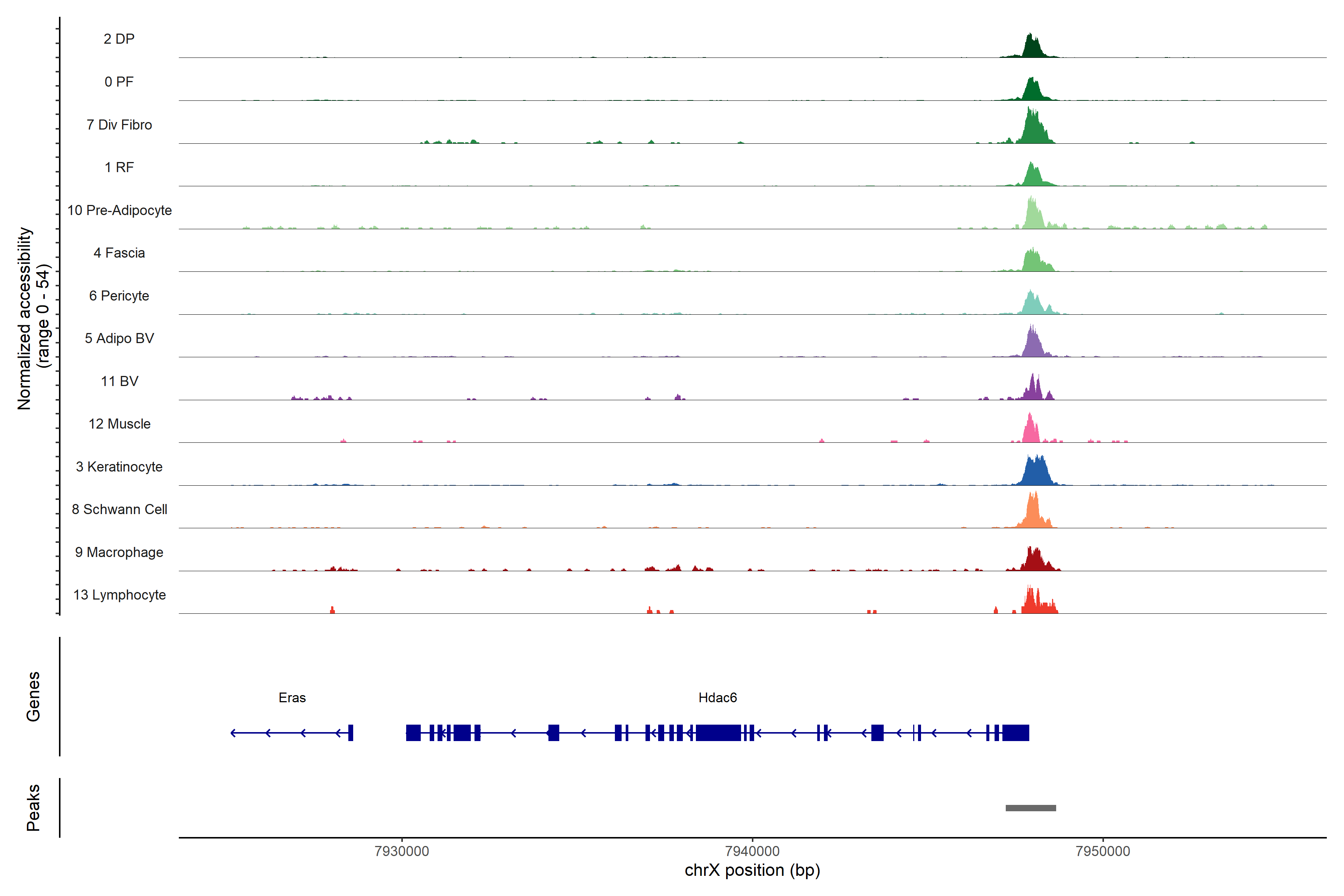Click the 7940000 axis tick label
Image resolution: width=1344 pixels, height=896 pixels.
click(752, 851)
